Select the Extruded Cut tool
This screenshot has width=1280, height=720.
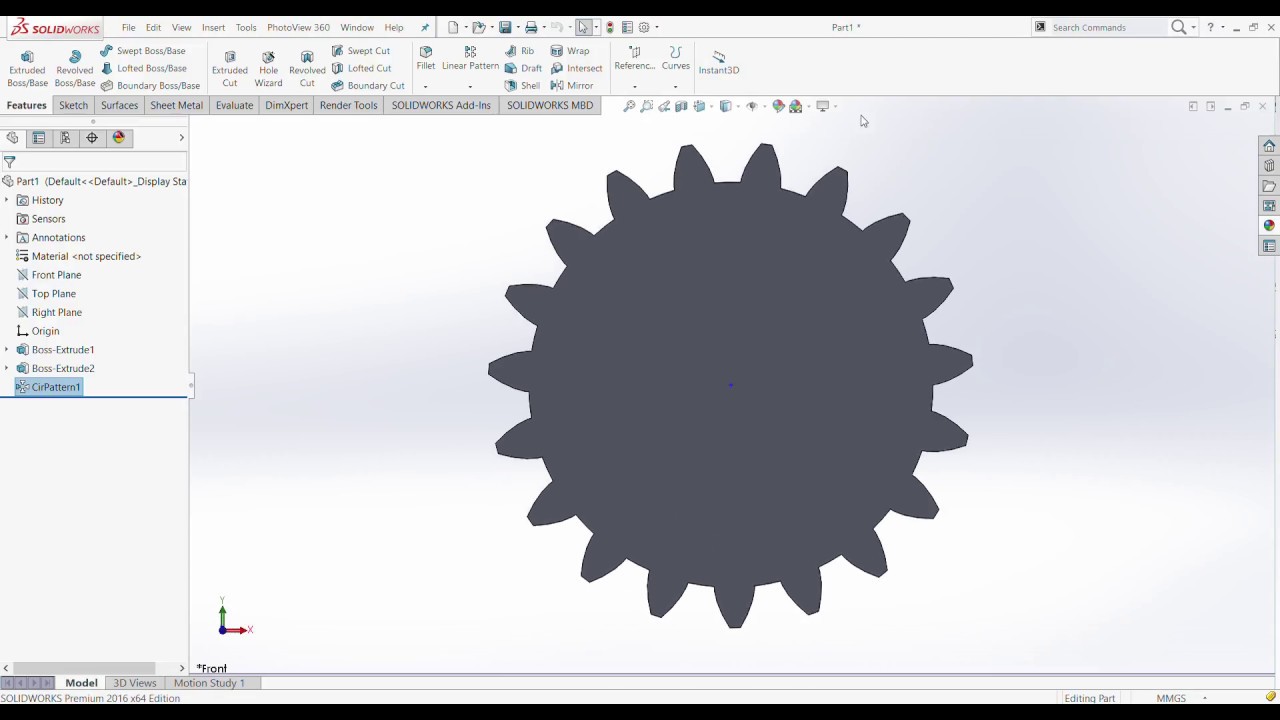pyautogui.click(x=230, y=69)
